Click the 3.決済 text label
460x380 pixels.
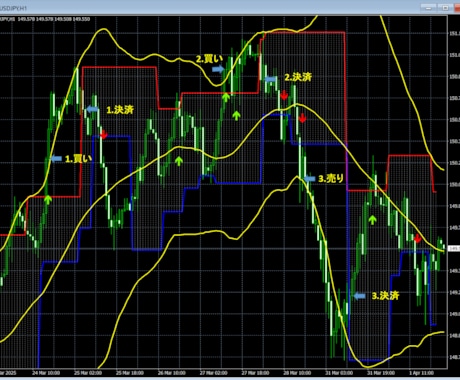pos(385,296)
